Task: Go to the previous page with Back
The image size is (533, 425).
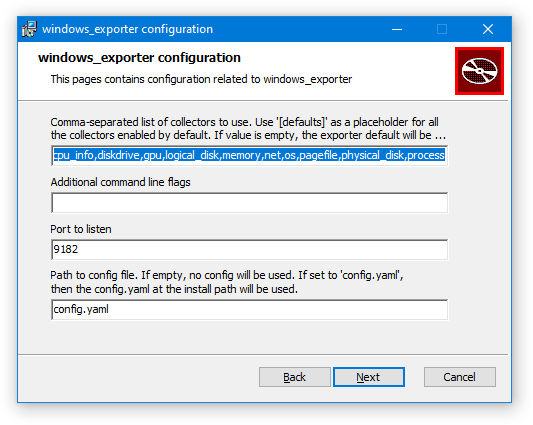Action: (295, 377)
